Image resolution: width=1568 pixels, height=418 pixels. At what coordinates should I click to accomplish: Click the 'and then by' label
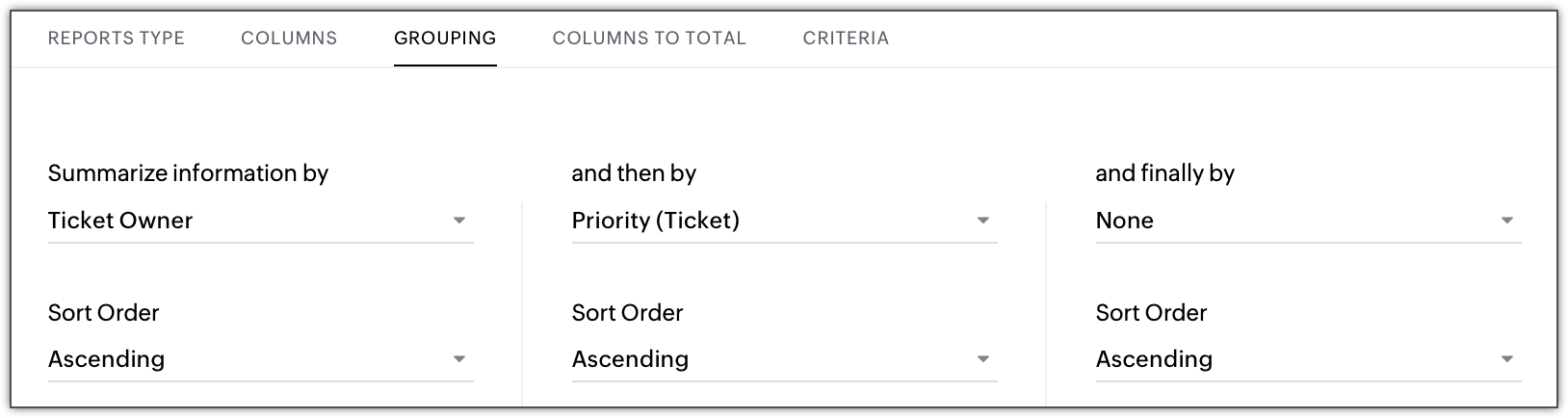[634, 173]
